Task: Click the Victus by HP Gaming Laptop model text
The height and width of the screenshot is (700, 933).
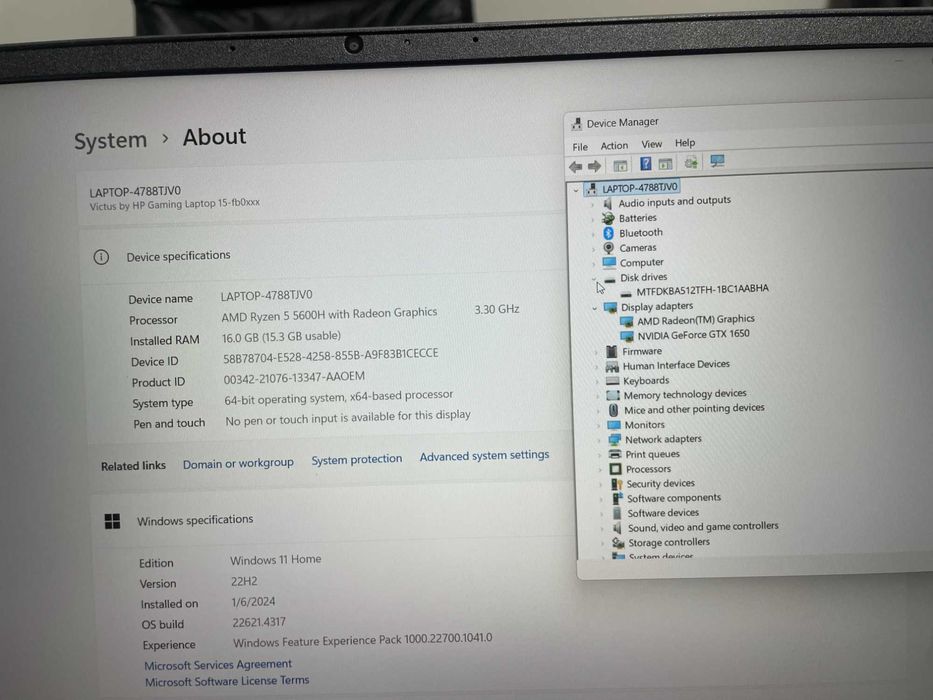Action: [x=174, y=204]
